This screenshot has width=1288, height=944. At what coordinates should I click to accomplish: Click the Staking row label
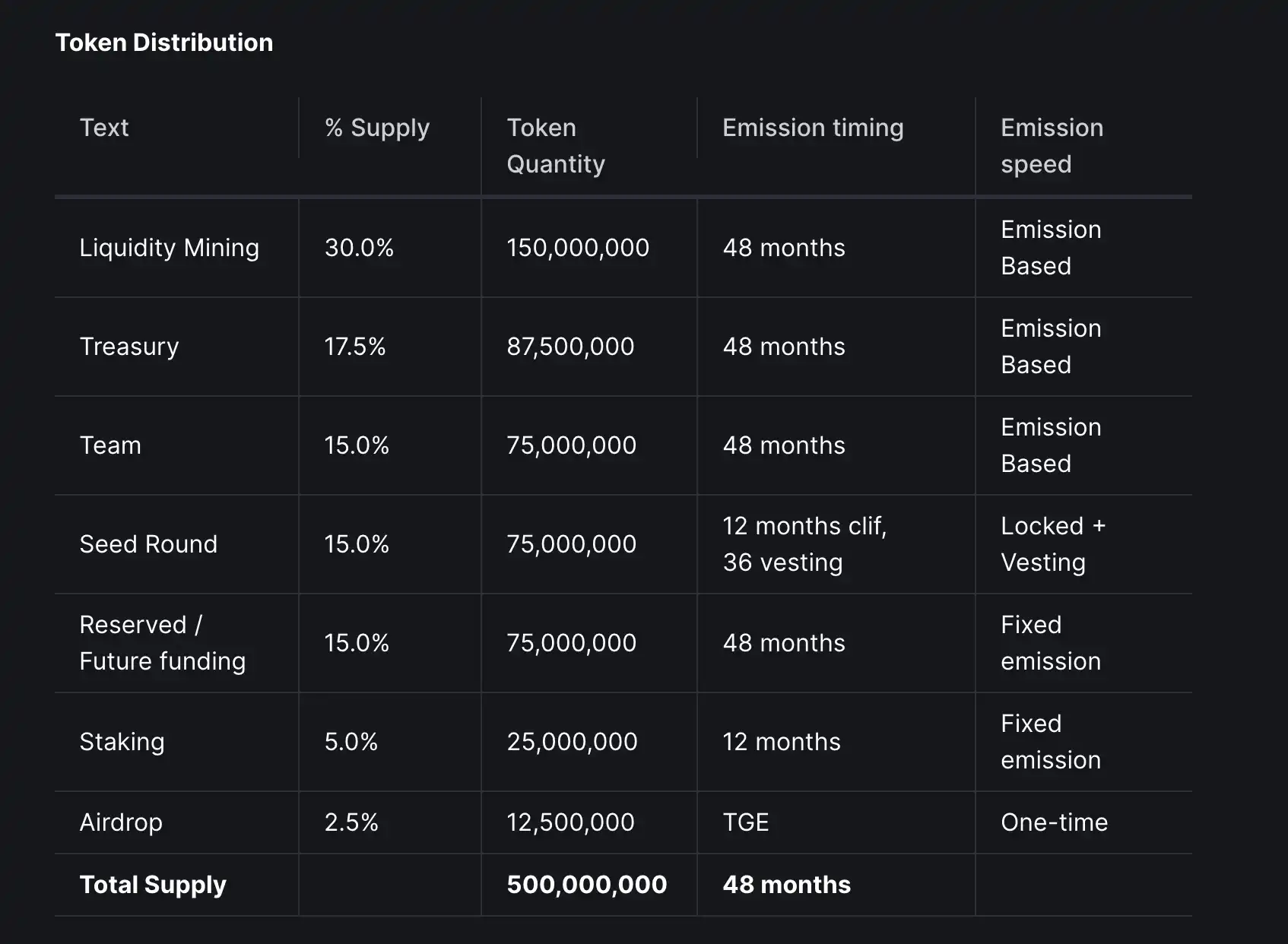(122, 742)
